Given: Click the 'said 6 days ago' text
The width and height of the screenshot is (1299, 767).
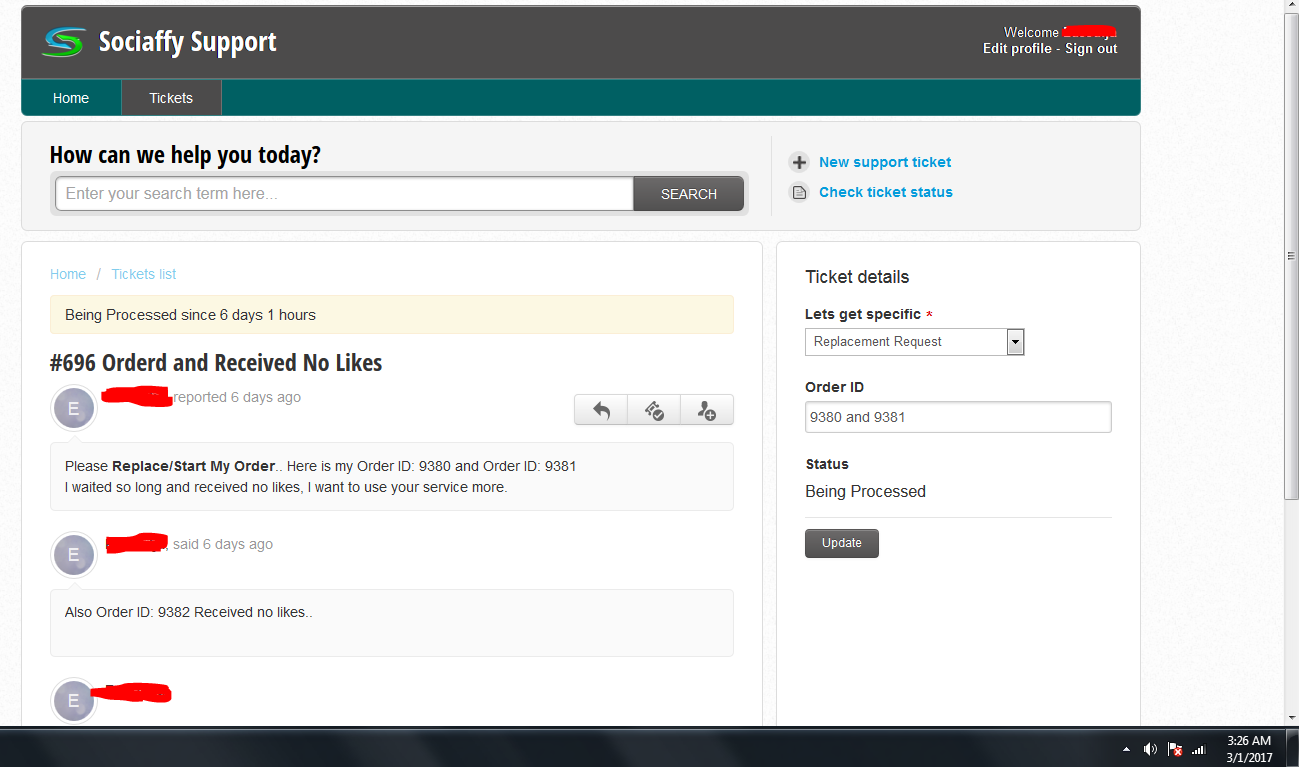Looking at the screenshot, I should [223, 544].
